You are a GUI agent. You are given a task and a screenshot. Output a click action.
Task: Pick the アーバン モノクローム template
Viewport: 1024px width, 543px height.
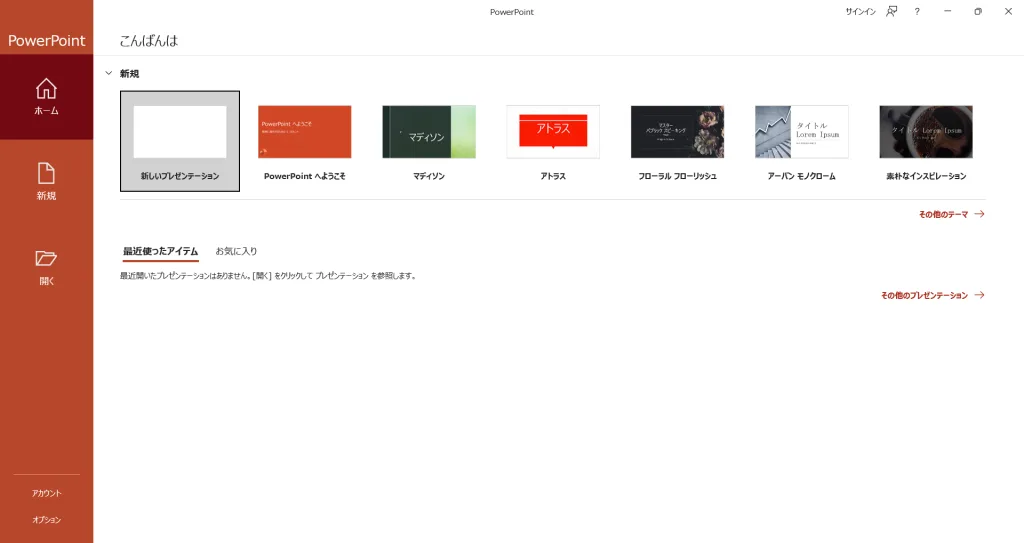pos(801,132)
